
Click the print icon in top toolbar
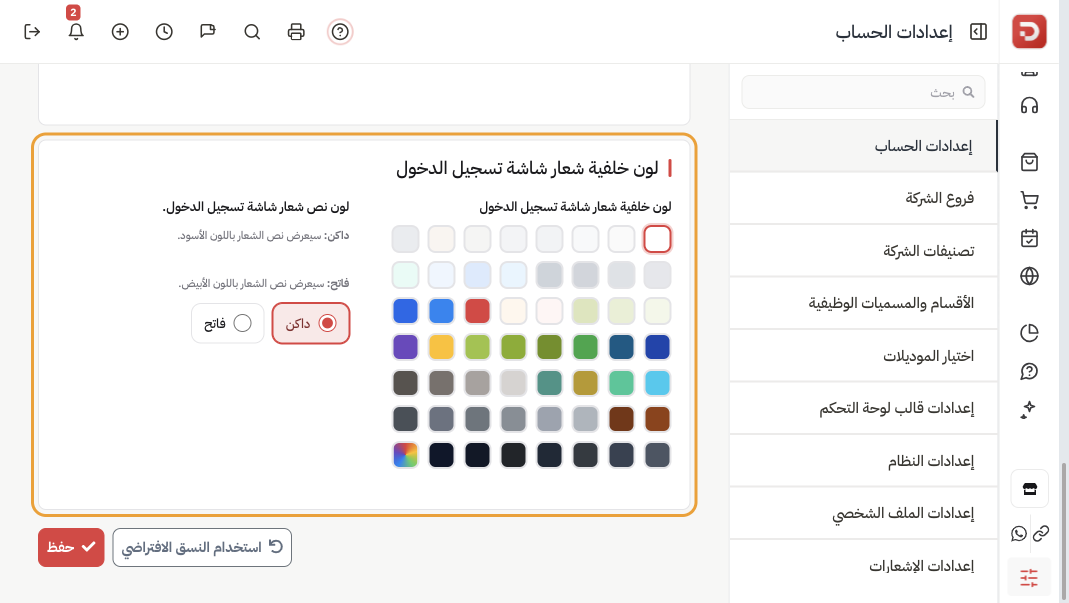click(296, 31)
